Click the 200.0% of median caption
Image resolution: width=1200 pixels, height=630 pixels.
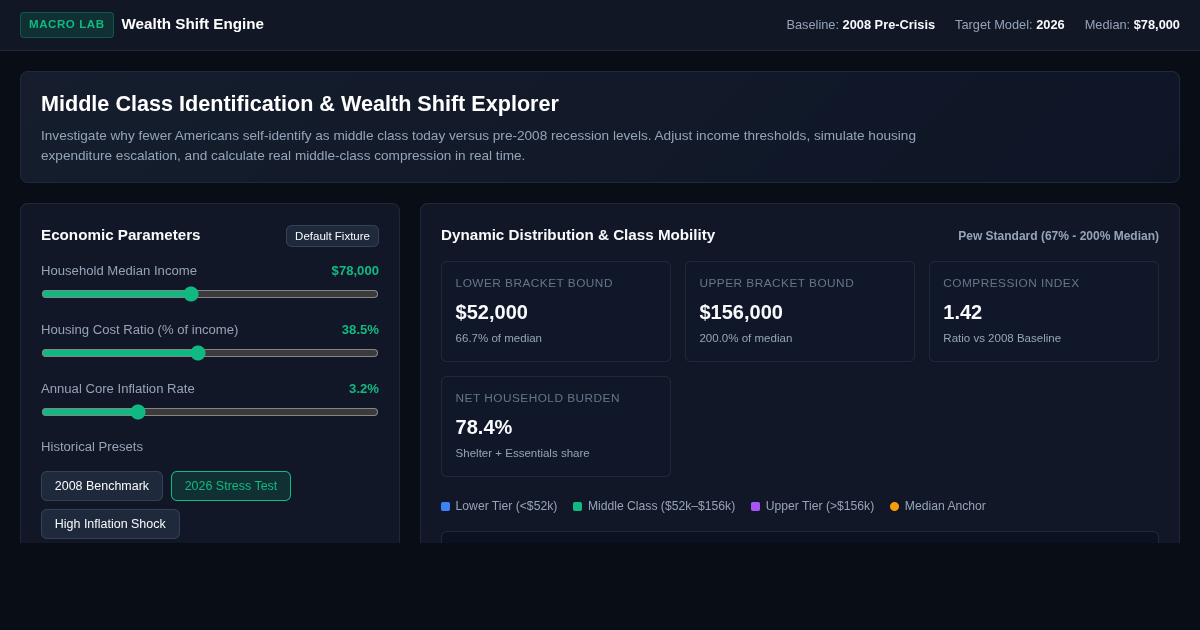click(746, 338)
